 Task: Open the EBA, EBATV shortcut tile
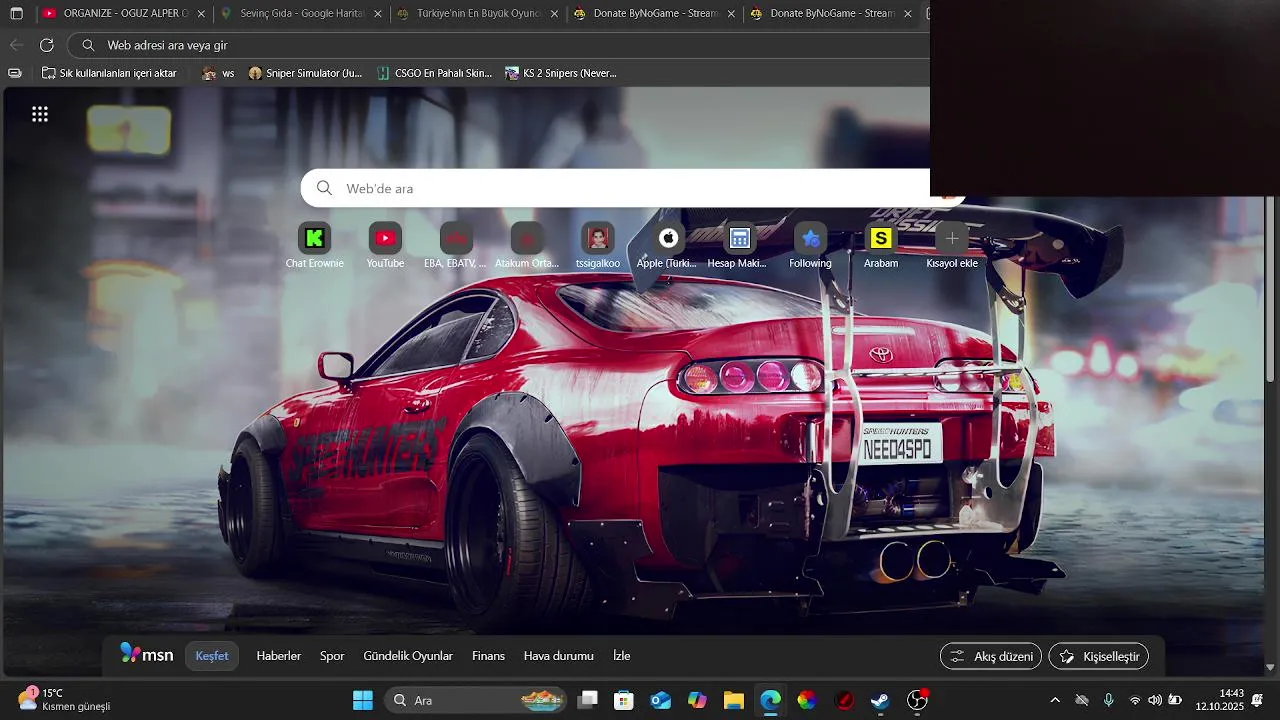pyautogui.click(x=456, y=246)
